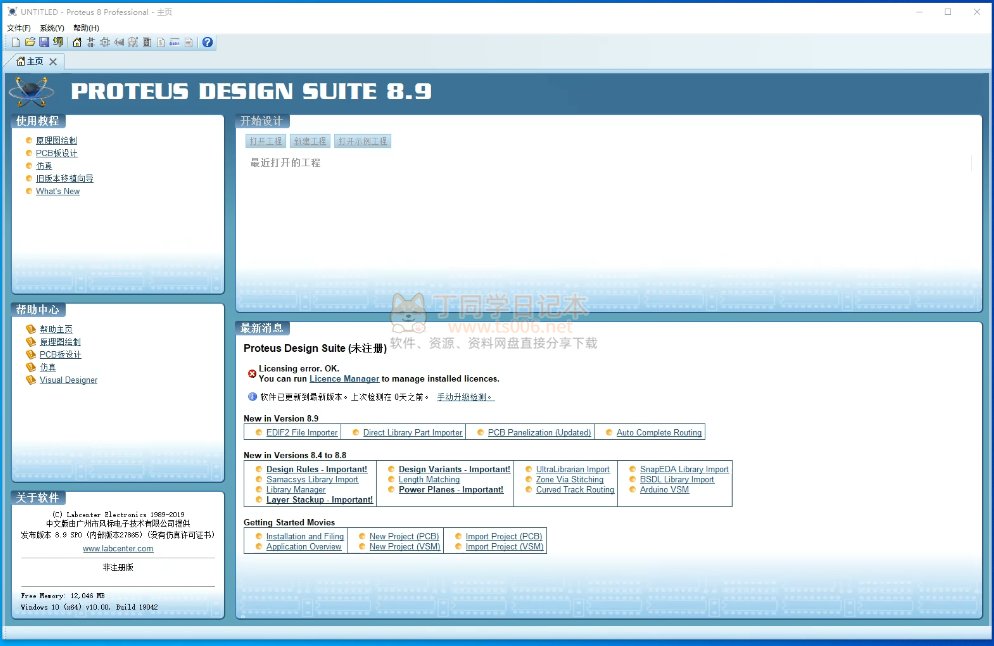Click the New Project toolbar icon

pos(15,43)
